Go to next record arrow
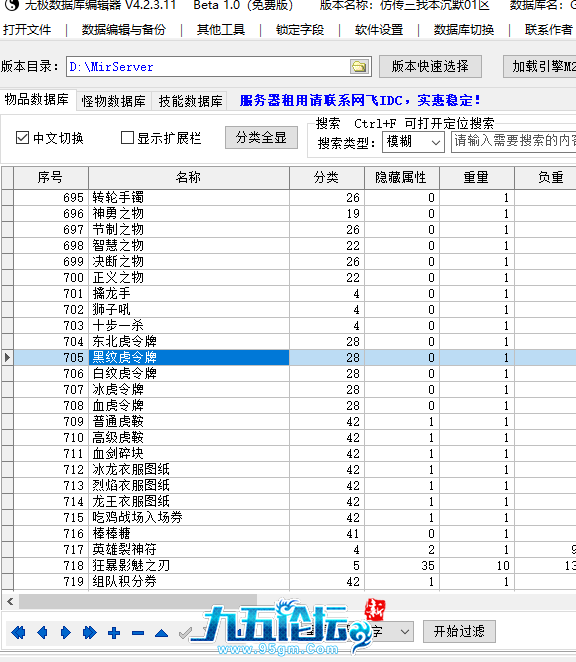 [x=66, y=632]
